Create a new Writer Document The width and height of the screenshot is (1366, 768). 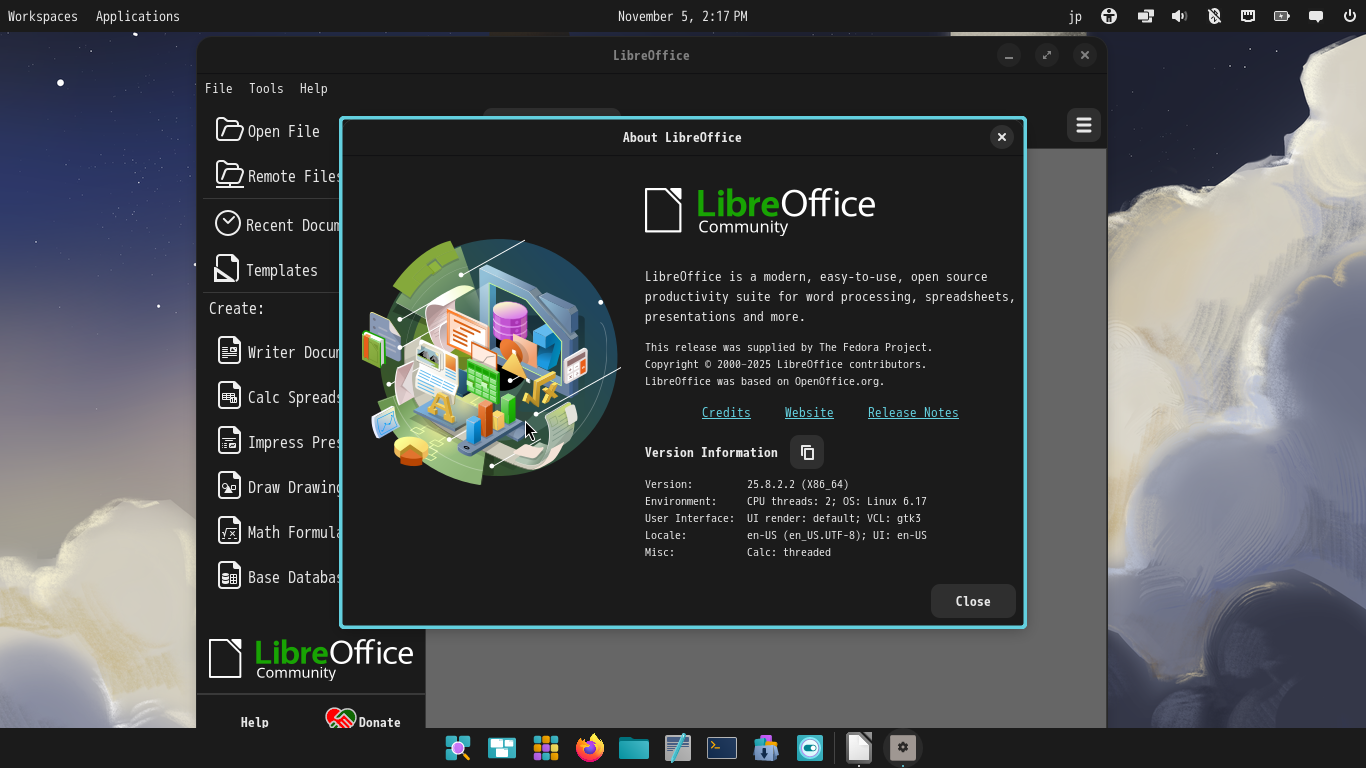point(272,352)
